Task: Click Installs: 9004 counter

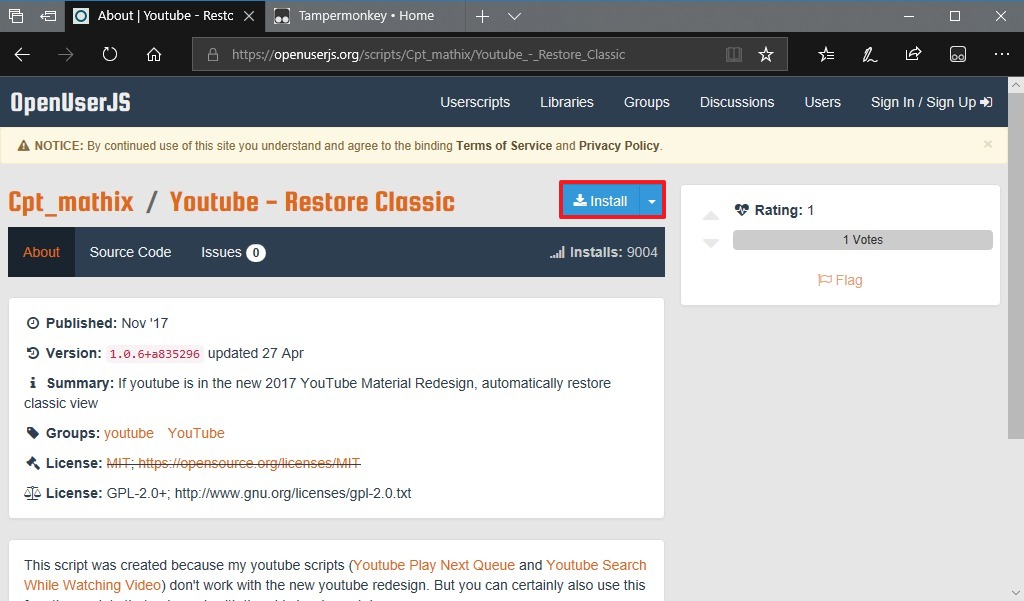Action: [x=603, y=252]
